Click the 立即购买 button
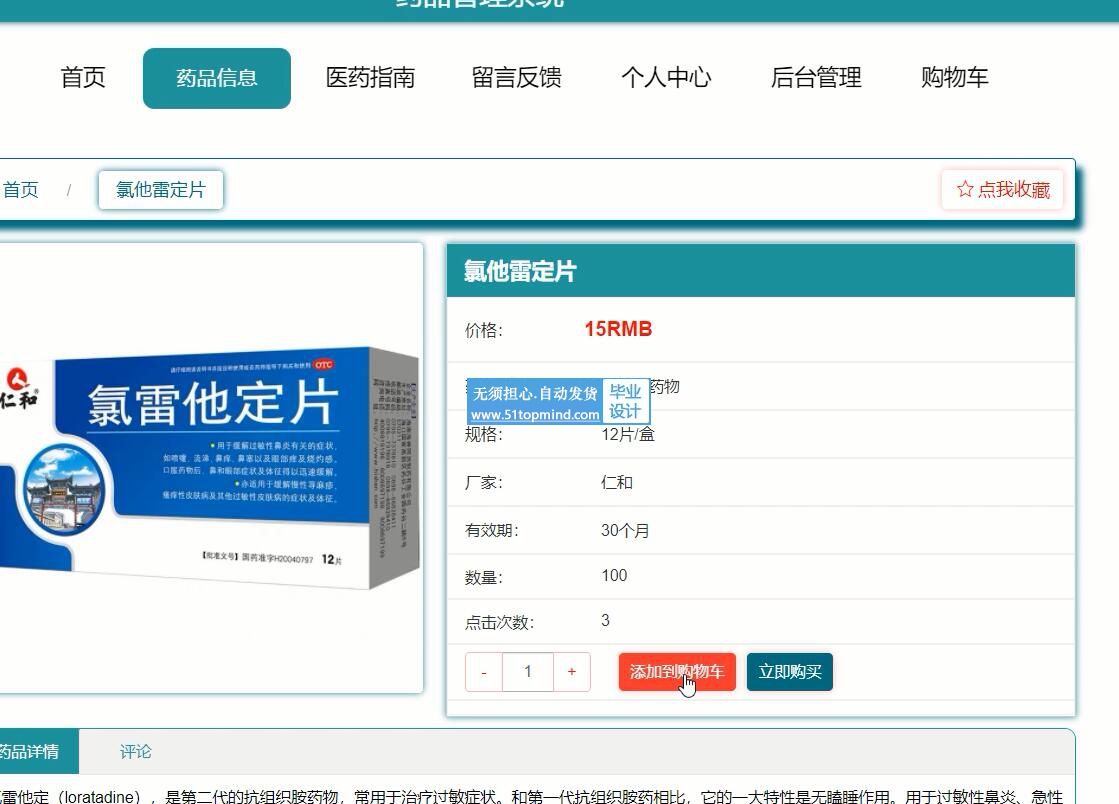The width and height of the screenshot is (1119, 804). 789,672
